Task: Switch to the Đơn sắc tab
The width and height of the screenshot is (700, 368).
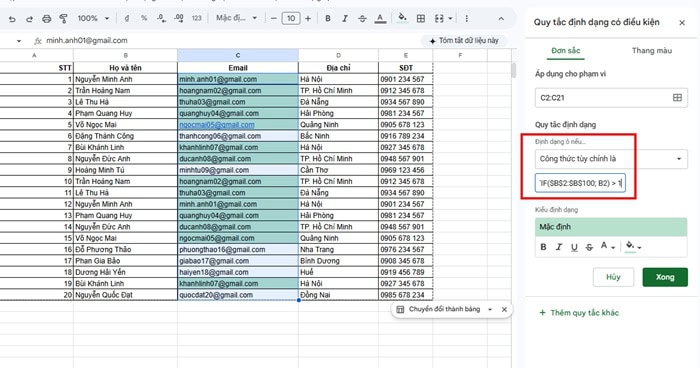Action: click(x=566, y=50)
